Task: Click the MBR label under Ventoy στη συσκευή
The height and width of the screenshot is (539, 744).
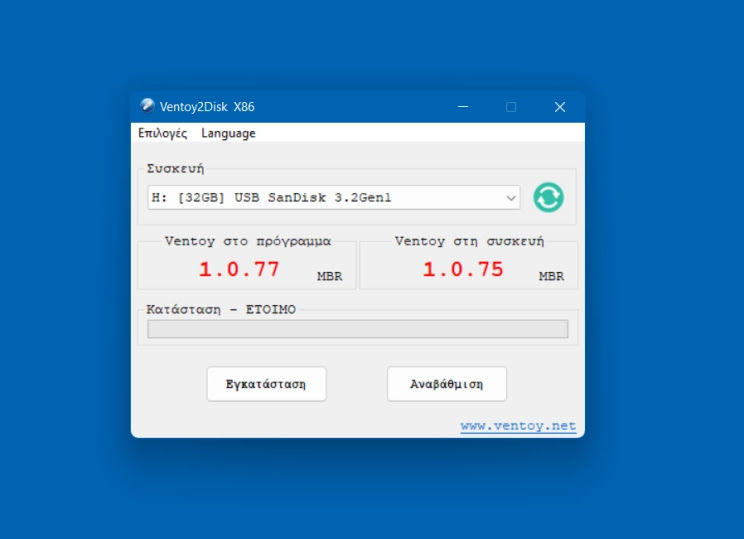Action: (551, 276)
